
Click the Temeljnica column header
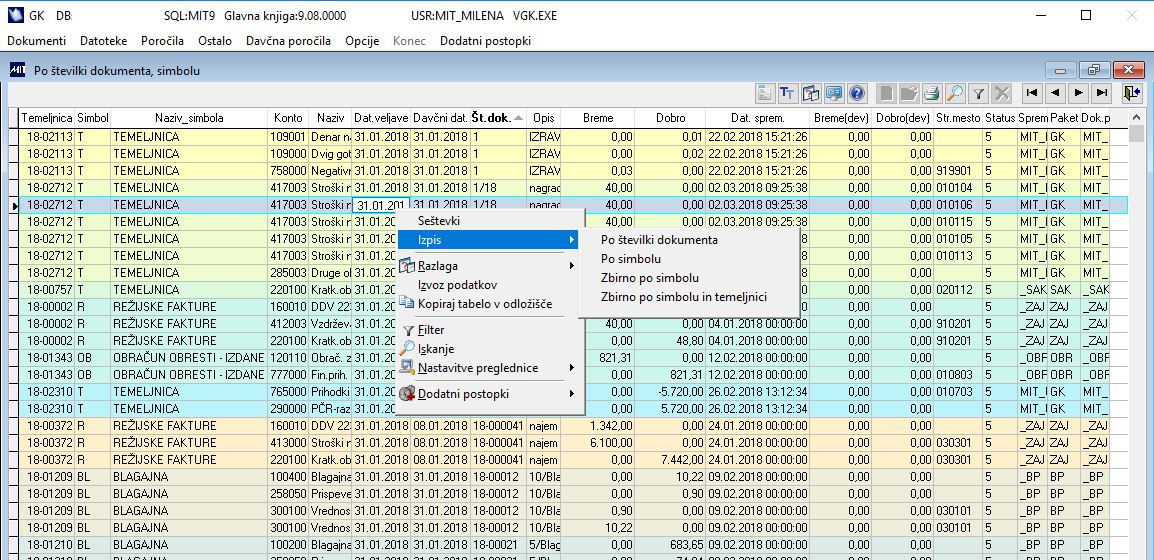pos(47,118)
